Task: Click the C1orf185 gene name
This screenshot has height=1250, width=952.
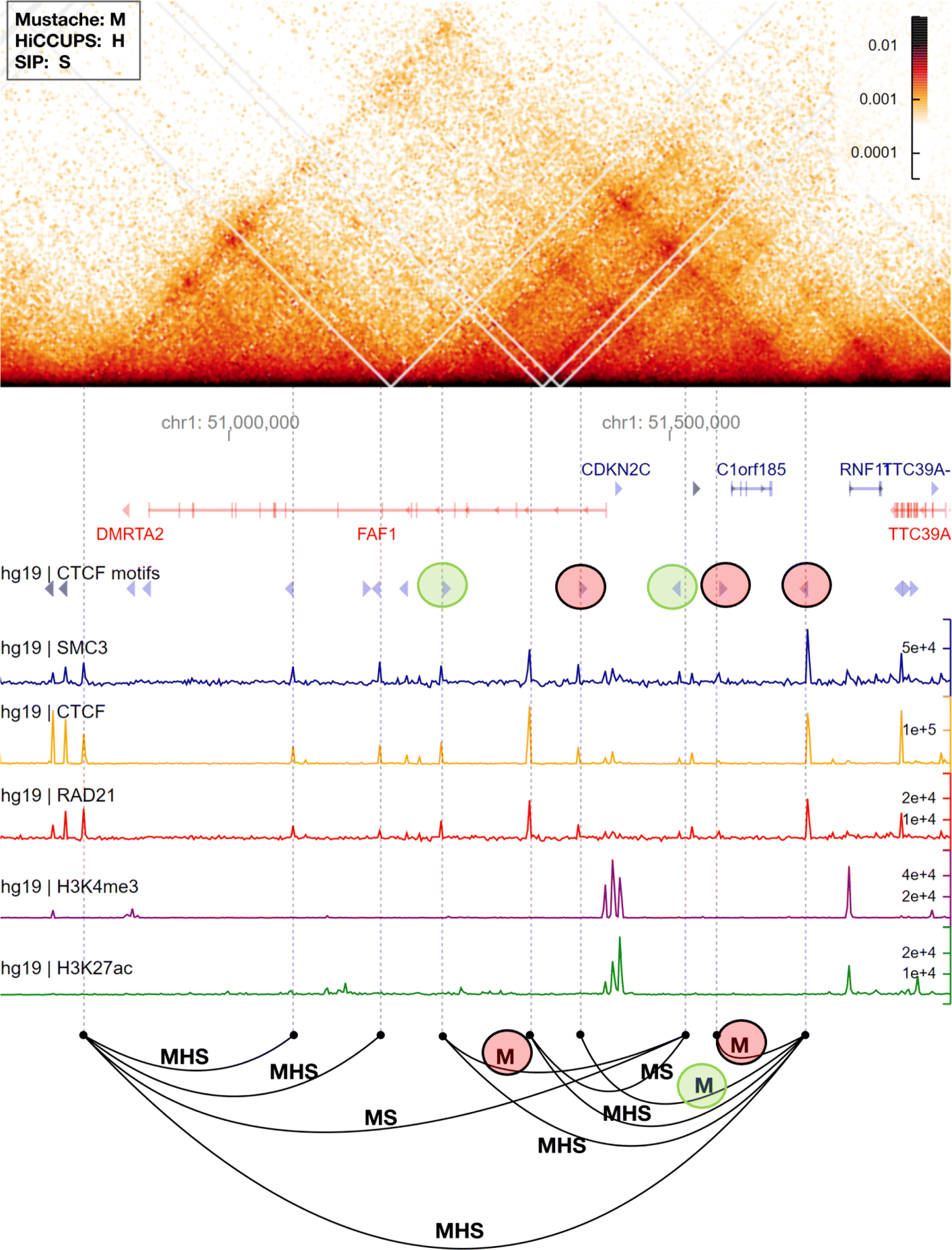Action: pos(751,470)
